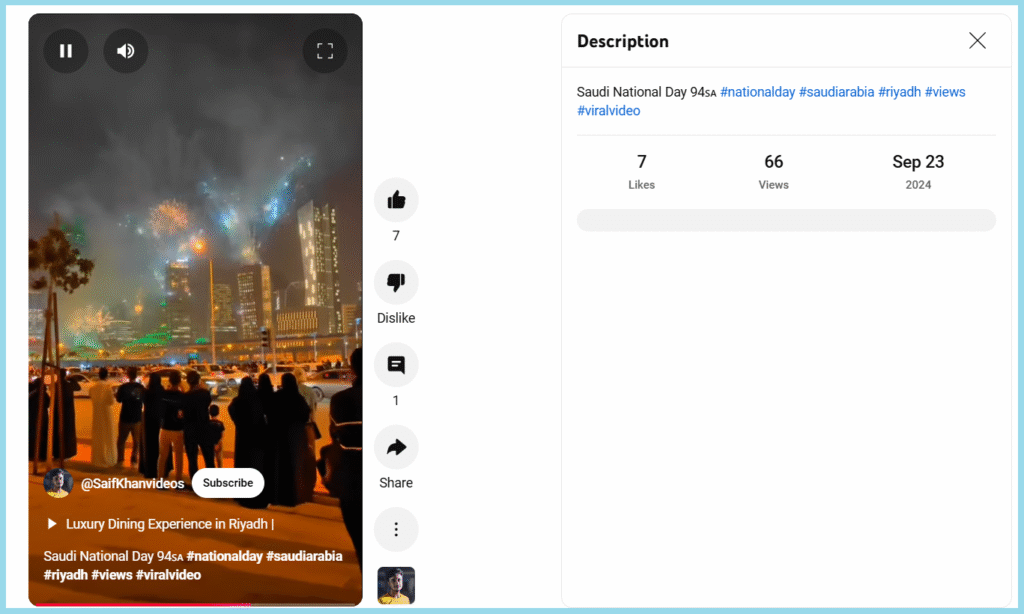Viewport: 1024px width, 614px height.
Task: Select the #riyadh hashtag in description
Action: click(899, 92)
